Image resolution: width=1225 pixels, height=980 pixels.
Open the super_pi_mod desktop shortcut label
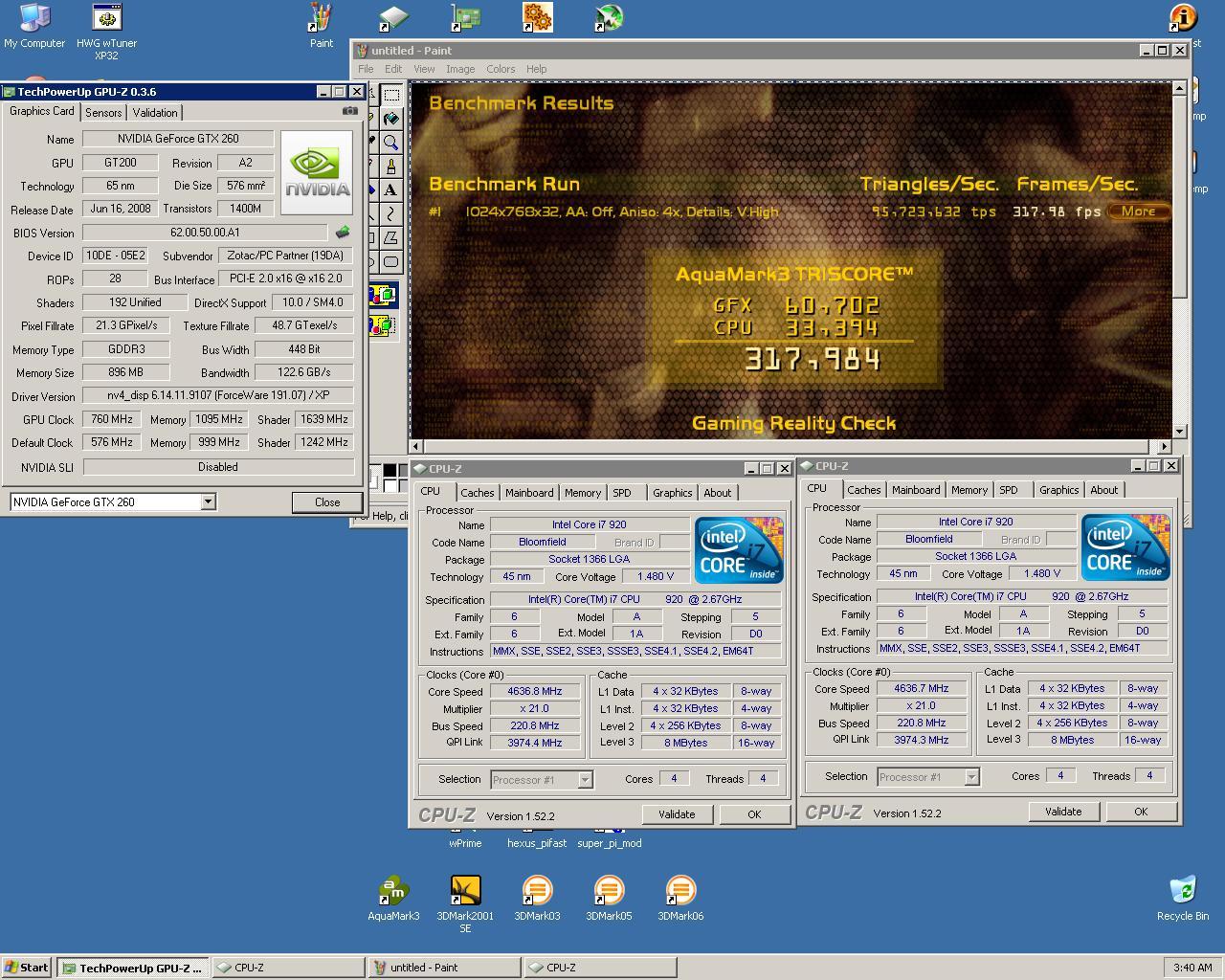609,843
